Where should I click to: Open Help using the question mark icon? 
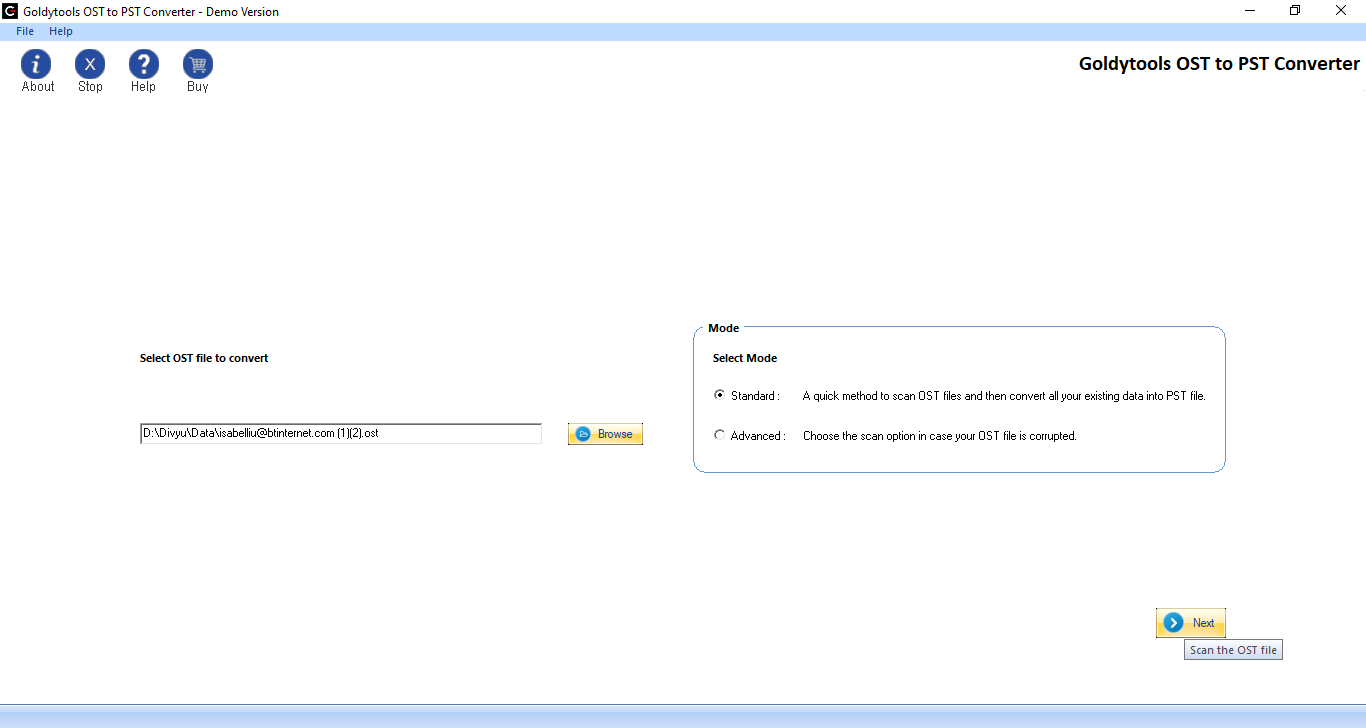143,63
